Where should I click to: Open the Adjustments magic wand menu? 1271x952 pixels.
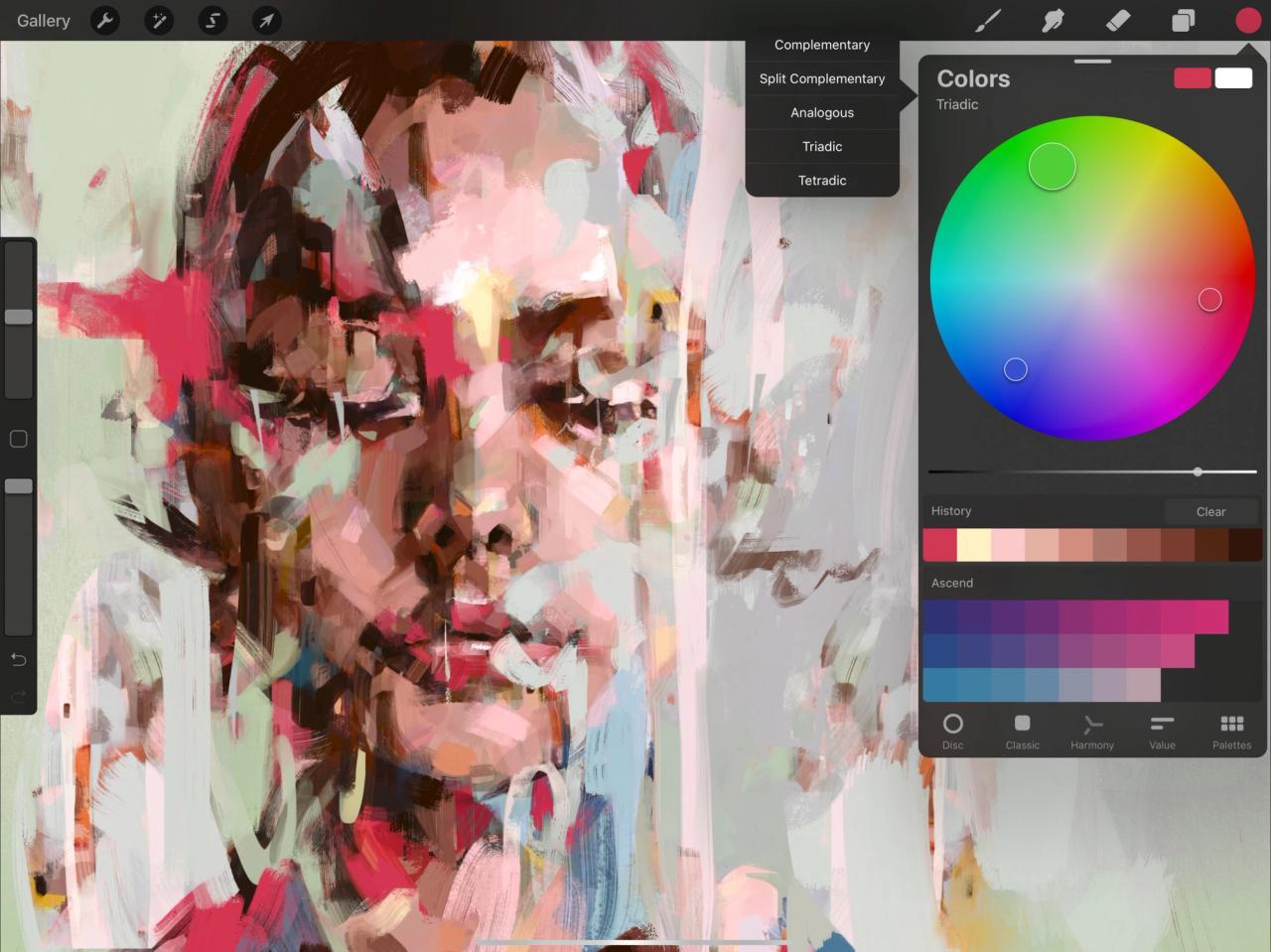coord(159,20)
